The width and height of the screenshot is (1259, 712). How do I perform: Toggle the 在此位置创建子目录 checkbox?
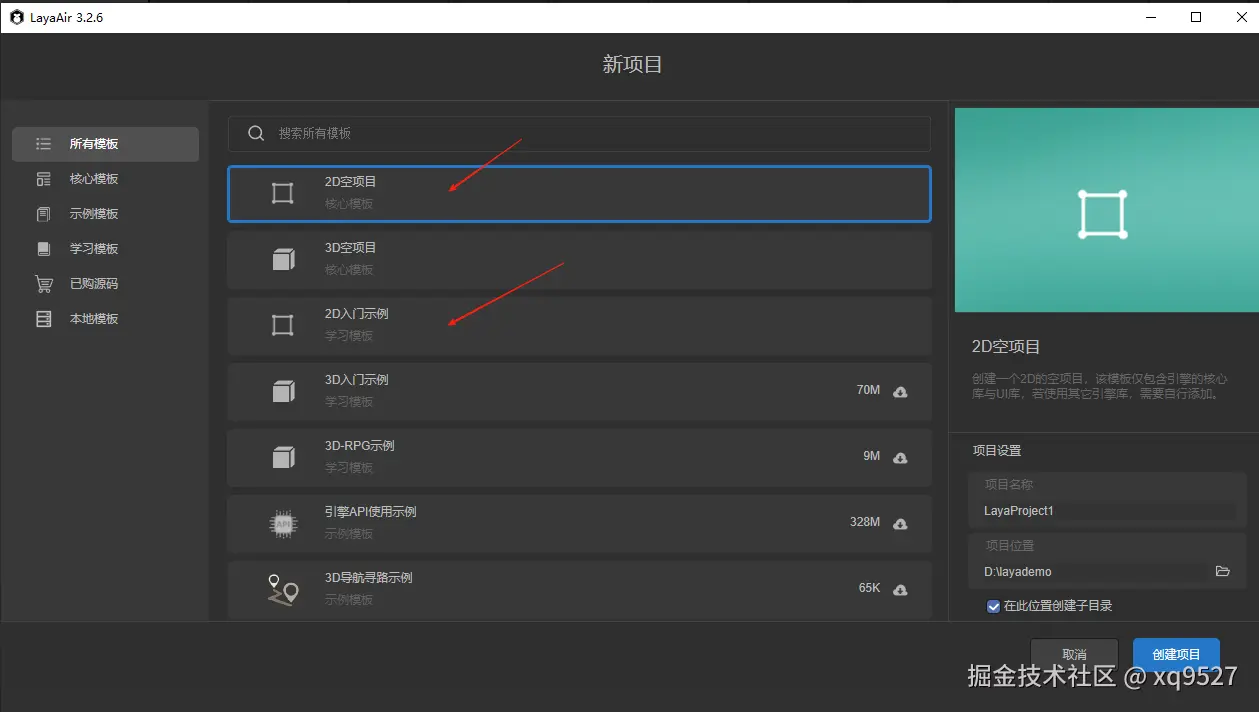click(993, 606)
